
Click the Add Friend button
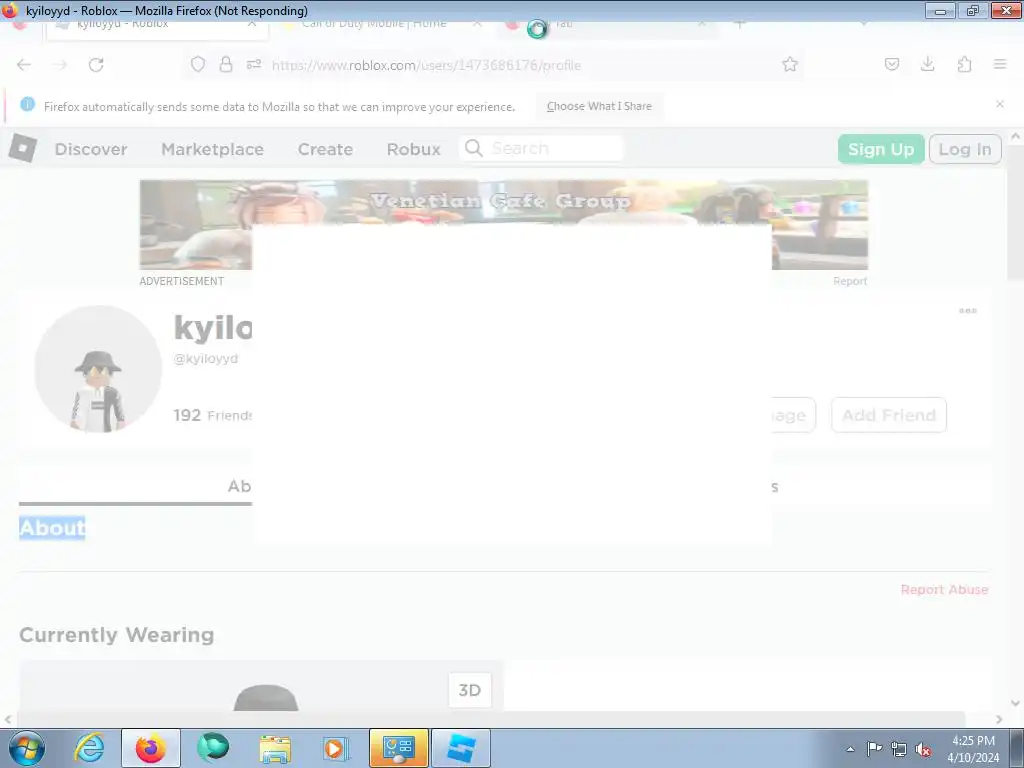889,415
